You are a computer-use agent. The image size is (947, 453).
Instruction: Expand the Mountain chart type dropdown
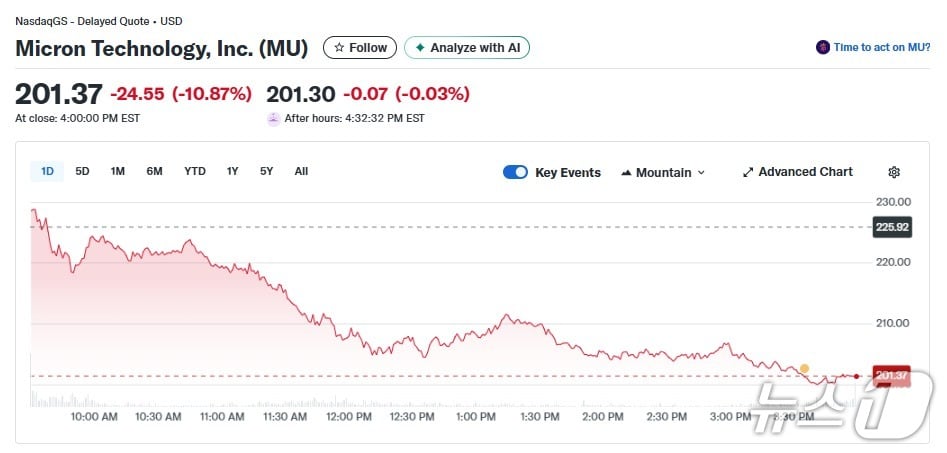(663, 172)
